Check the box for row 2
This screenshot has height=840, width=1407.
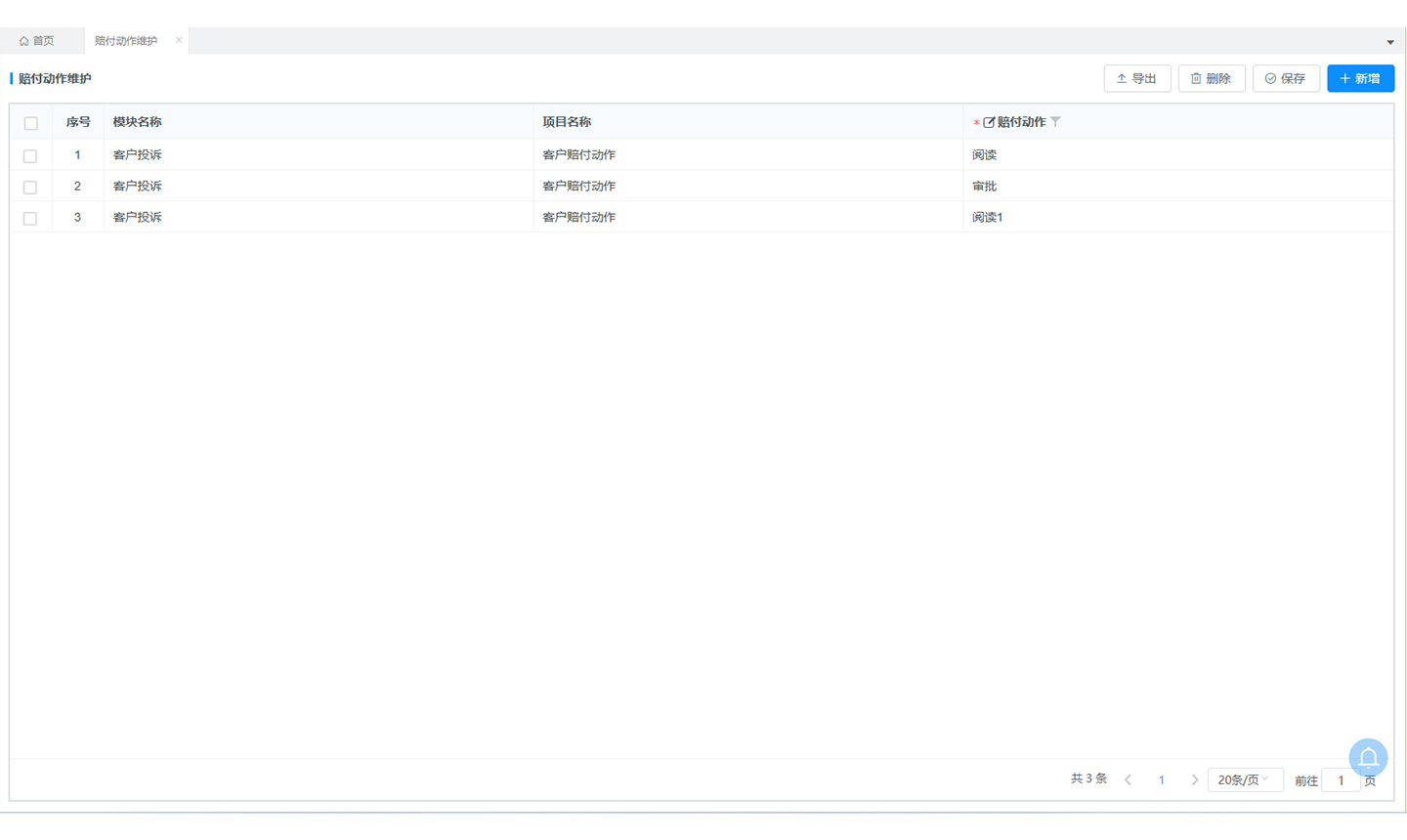pos(30,188)
